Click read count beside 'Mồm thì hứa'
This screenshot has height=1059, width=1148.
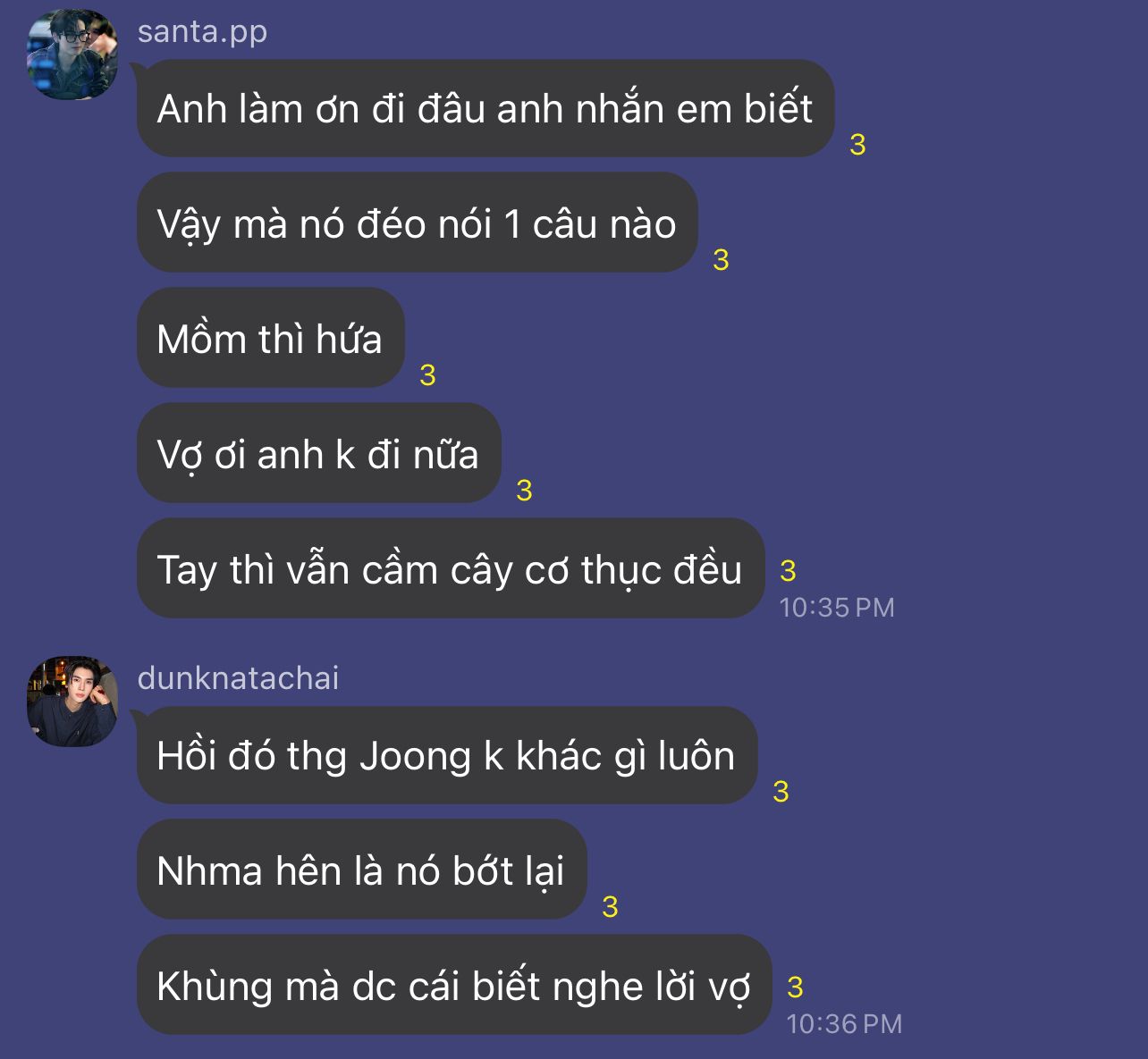pyautogui.click(x=427, y=375)
